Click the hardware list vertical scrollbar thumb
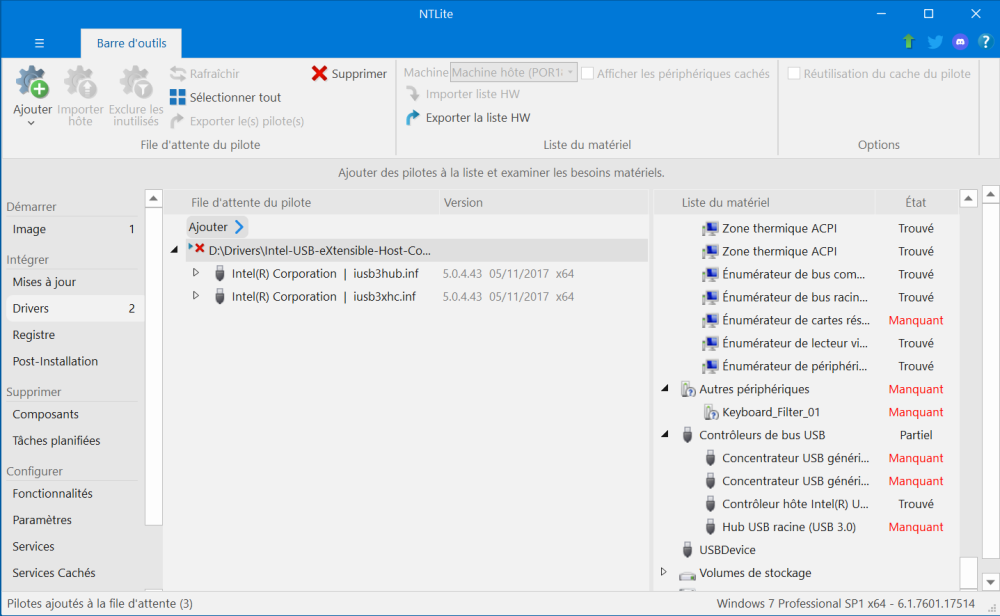This screenshot has width=1000, height=616. coord(967,573)
